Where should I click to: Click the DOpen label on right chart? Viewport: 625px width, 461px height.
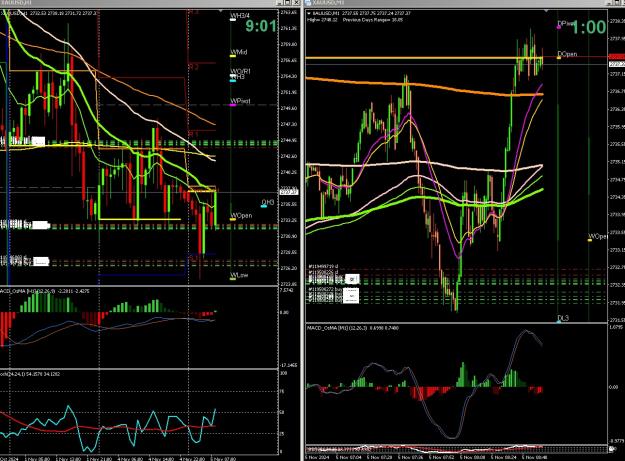click(567, 54)
